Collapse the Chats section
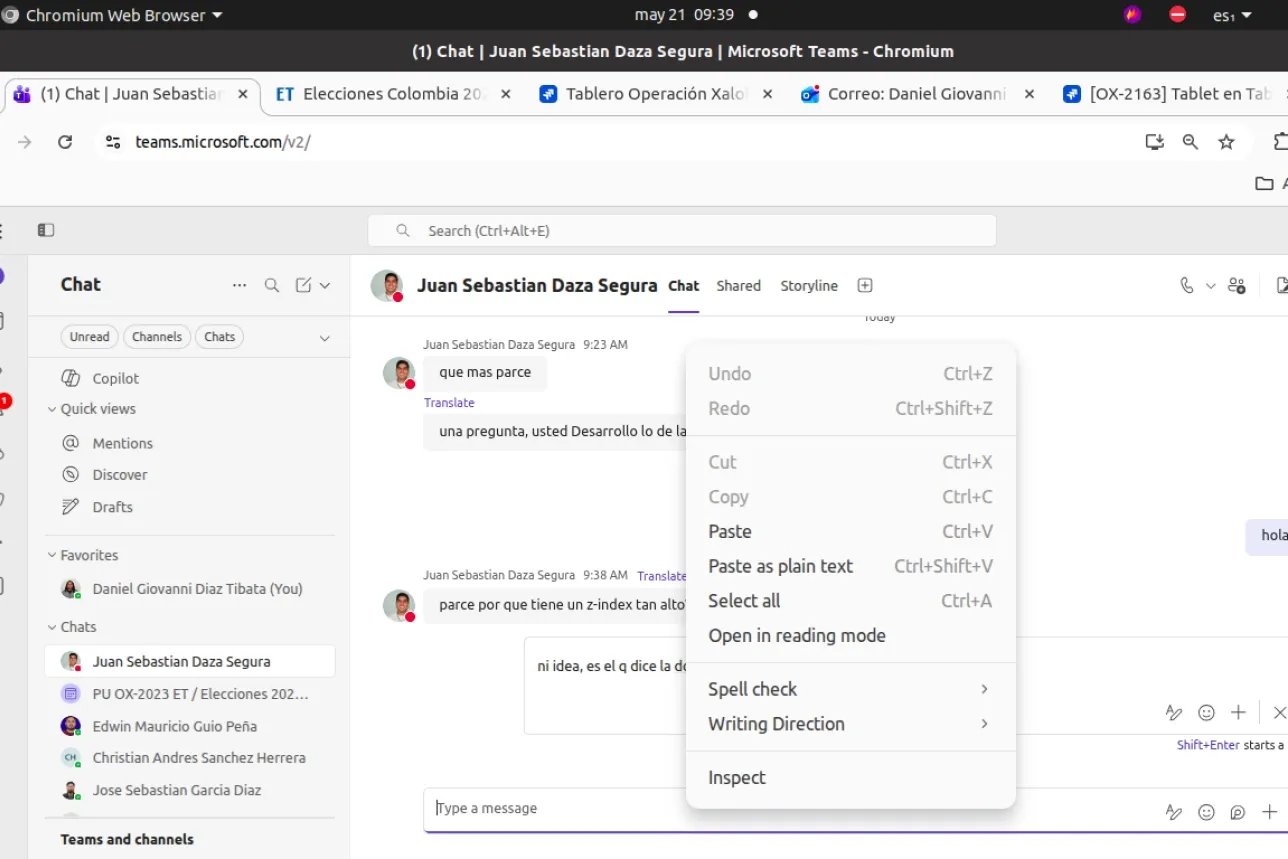Image resolution: width=1288 pixels, height=859 pixels. (52, 627)
